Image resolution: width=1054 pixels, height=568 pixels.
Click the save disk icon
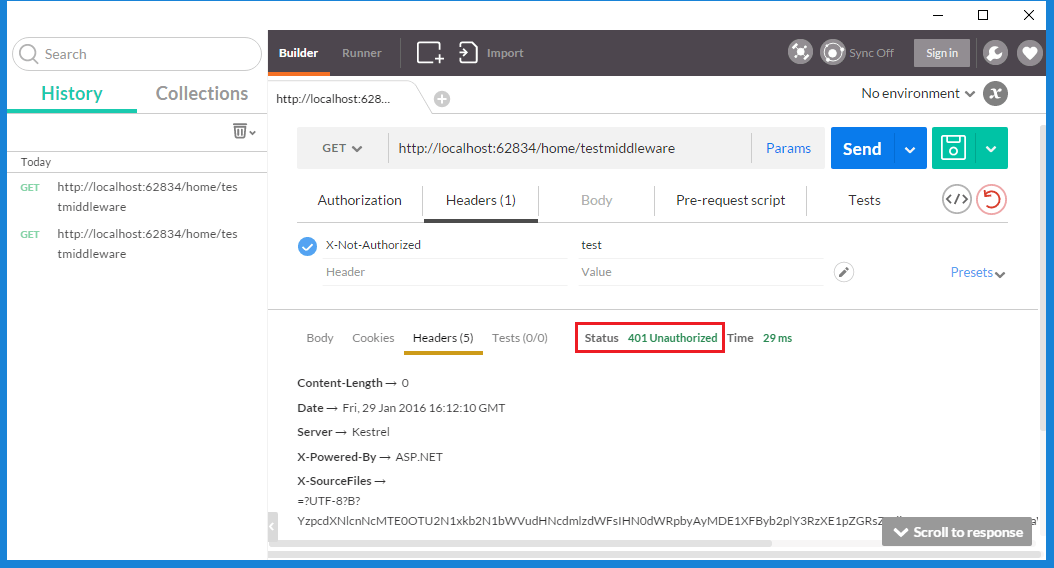[953, 148]
